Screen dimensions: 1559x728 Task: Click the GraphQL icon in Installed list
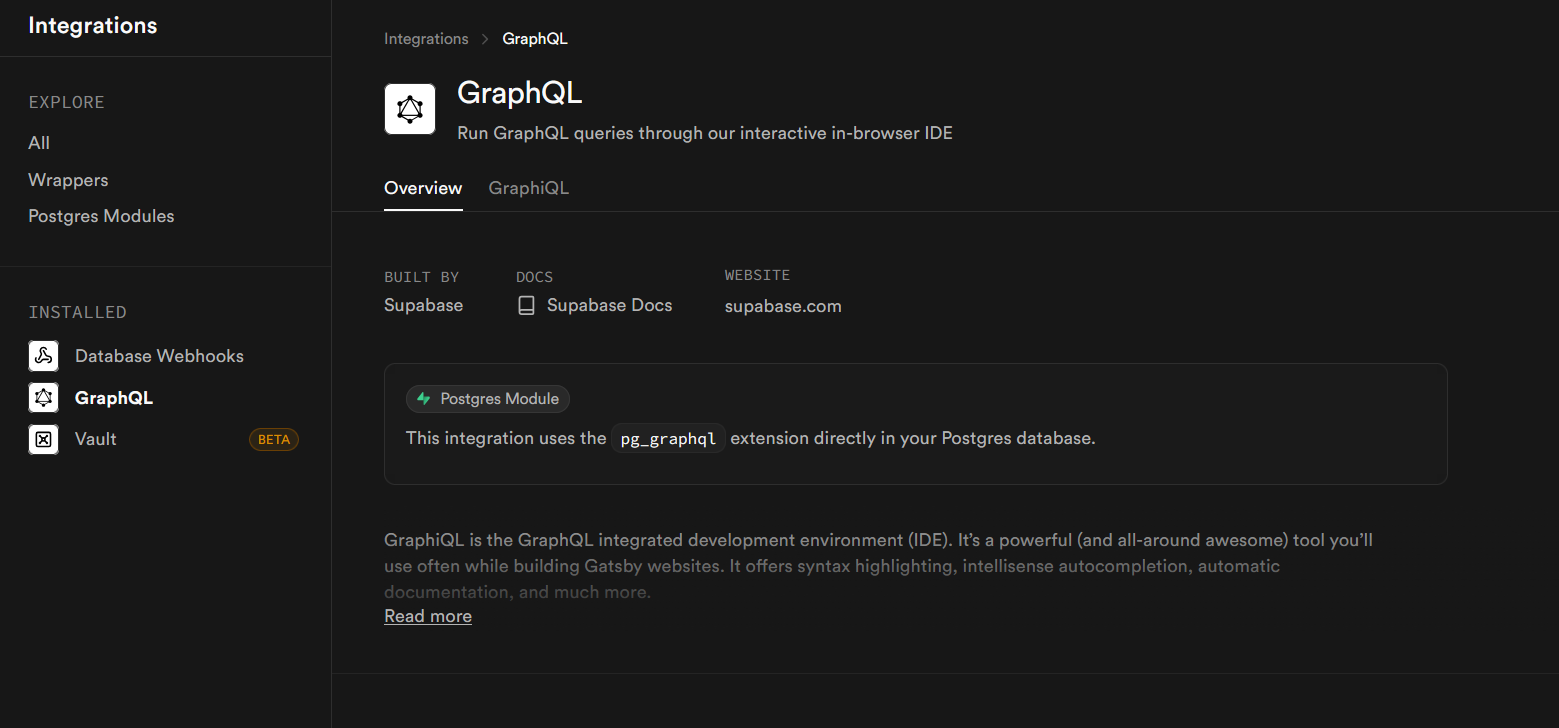pos(43,398)
